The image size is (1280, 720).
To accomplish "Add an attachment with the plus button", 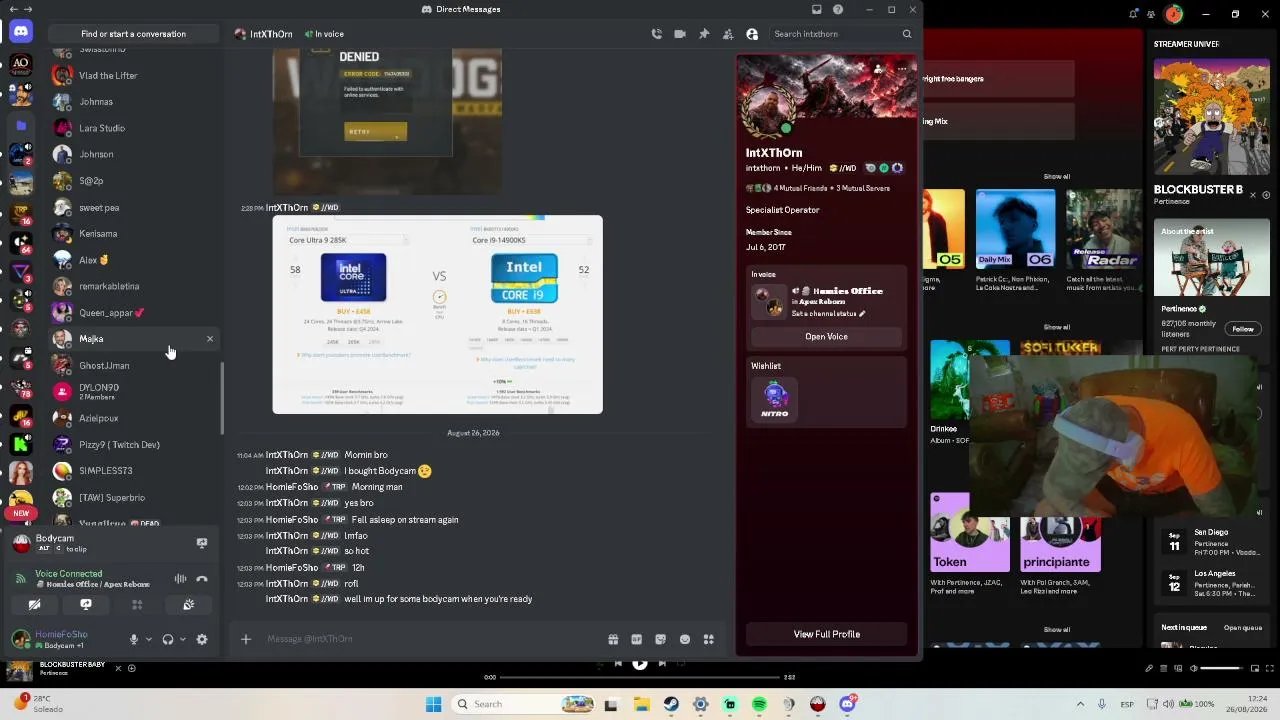I will point(246,639).
